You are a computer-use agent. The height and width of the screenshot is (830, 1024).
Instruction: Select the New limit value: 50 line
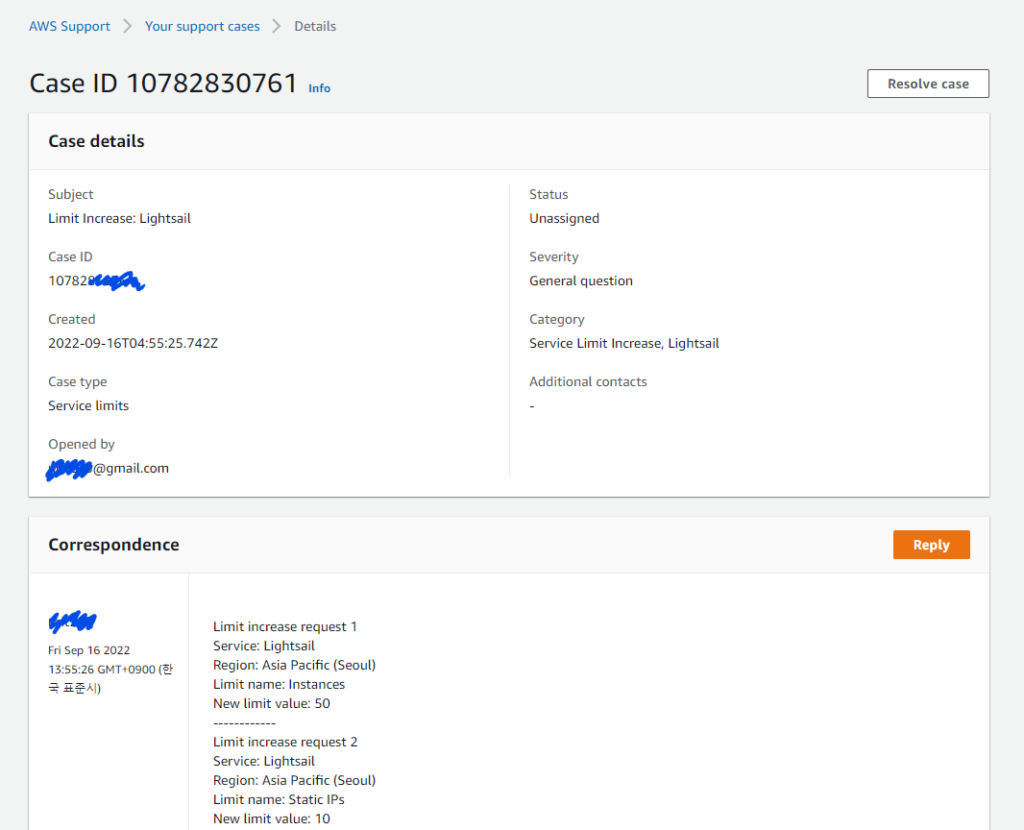[x=272, y=704]
